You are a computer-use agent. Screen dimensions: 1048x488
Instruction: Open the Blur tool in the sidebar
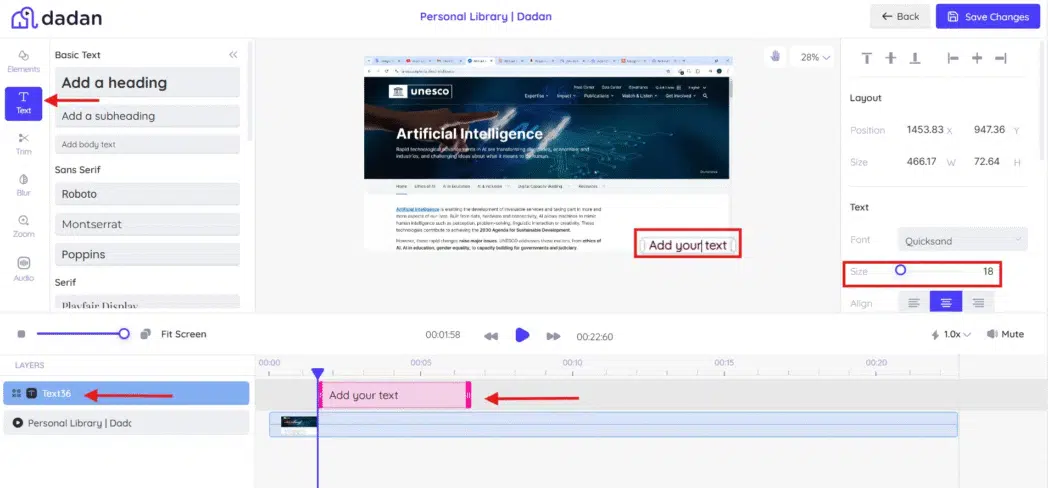(23, 185)
